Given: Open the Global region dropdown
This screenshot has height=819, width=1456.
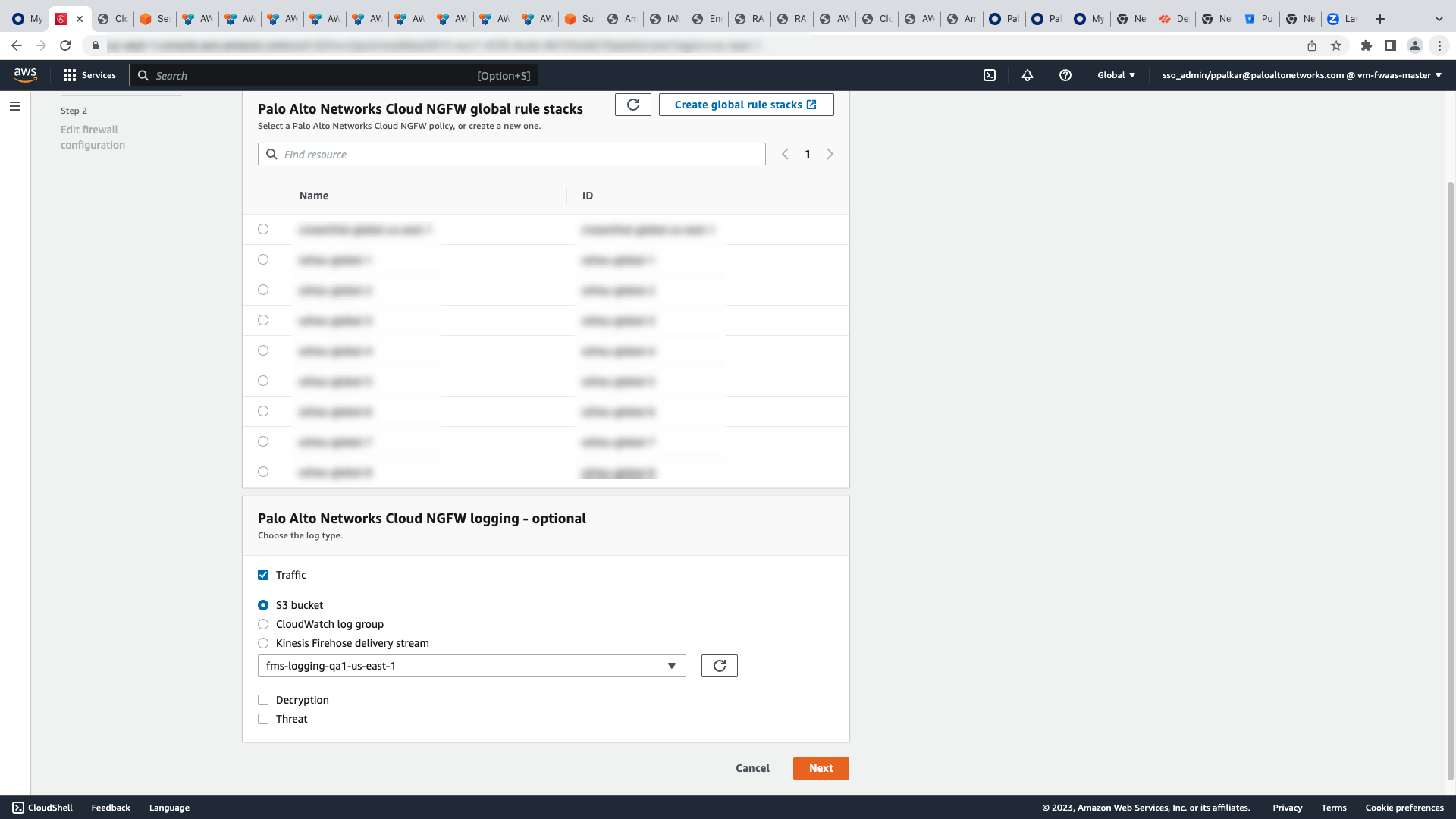Looking at the screenshot, I should coord(1116,75).
